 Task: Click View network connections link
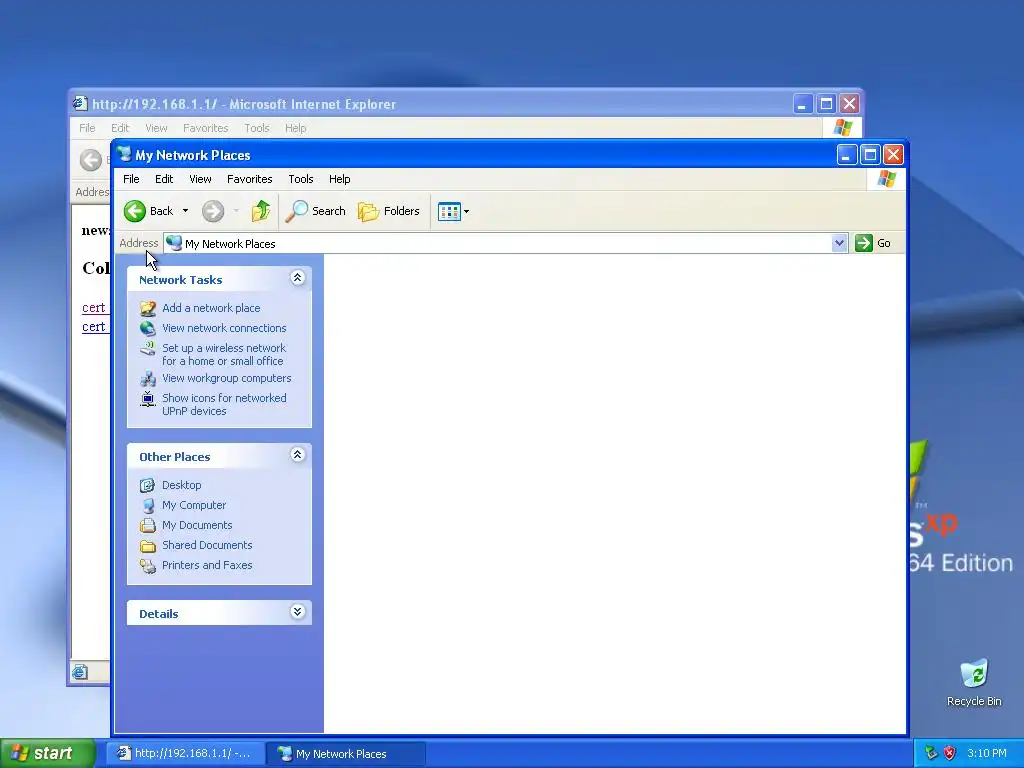[x=224, y=328]
